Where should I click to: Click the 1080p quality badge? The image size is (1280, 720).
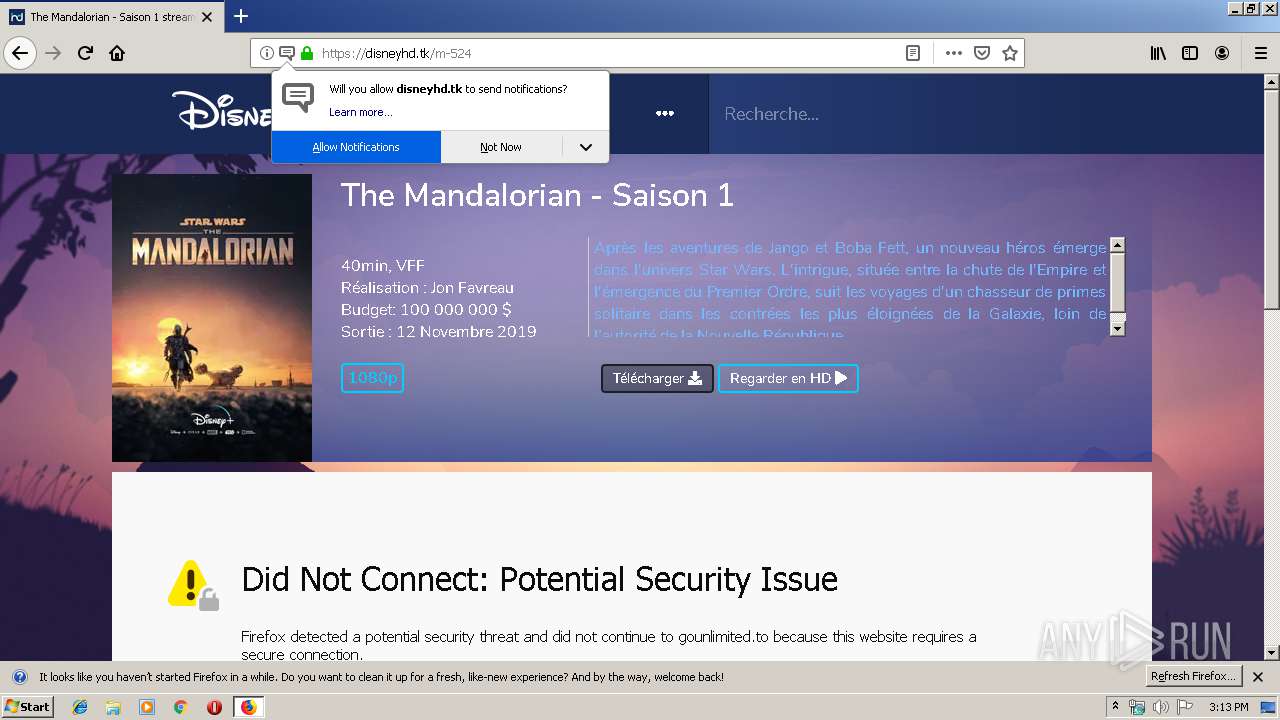(x=372, y=378)
